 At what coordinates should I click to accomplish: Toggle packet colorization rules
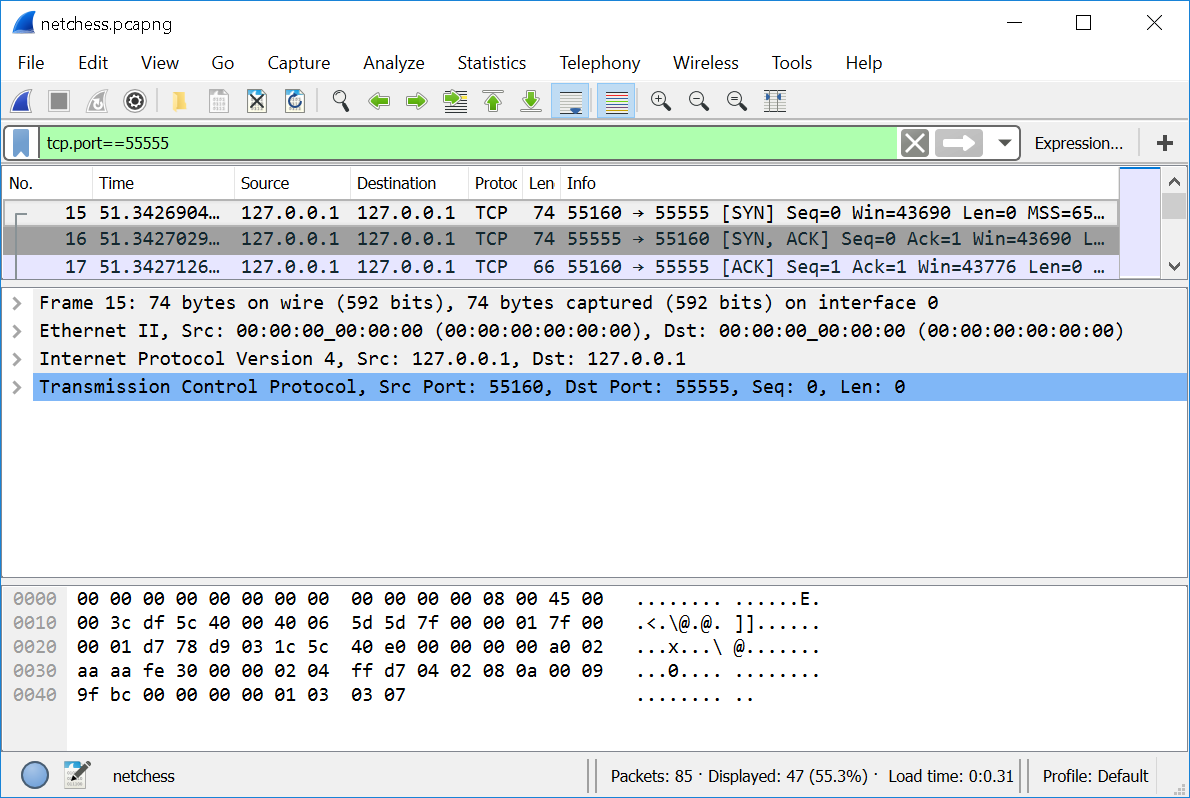617,101
